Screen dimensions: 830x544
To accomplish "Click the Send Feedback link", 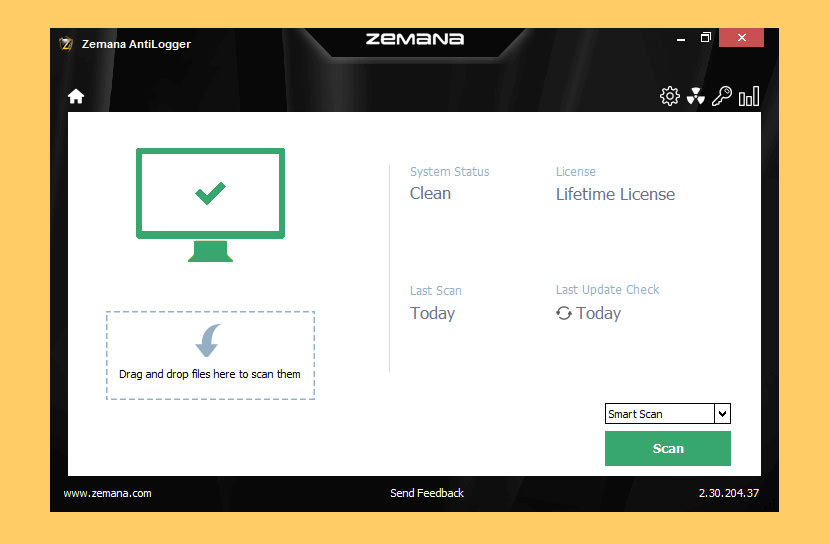I will click(x=427, y=493).
